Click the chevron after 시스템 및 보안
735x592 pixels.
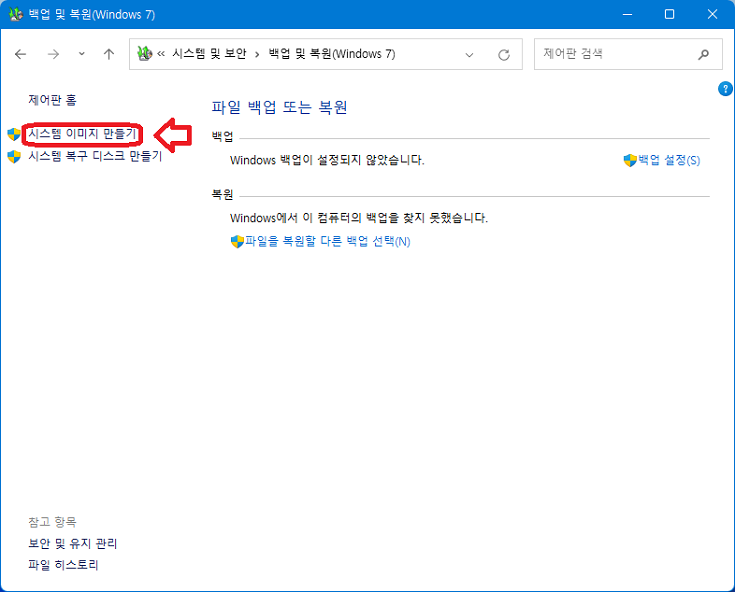pos(257,54)
